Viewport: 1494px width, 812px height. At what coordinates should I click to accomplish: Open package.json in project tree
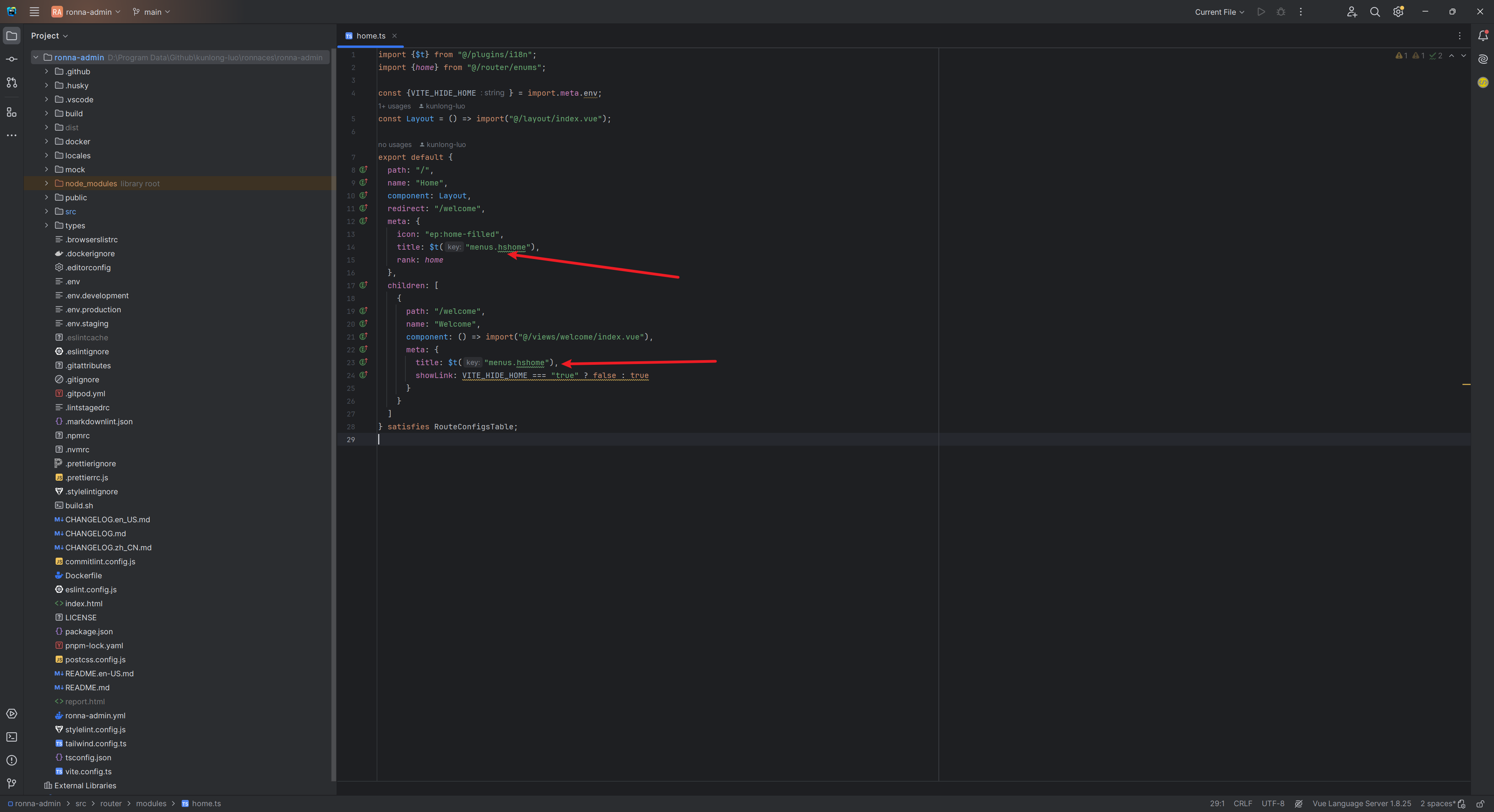[x=89, y=631]
